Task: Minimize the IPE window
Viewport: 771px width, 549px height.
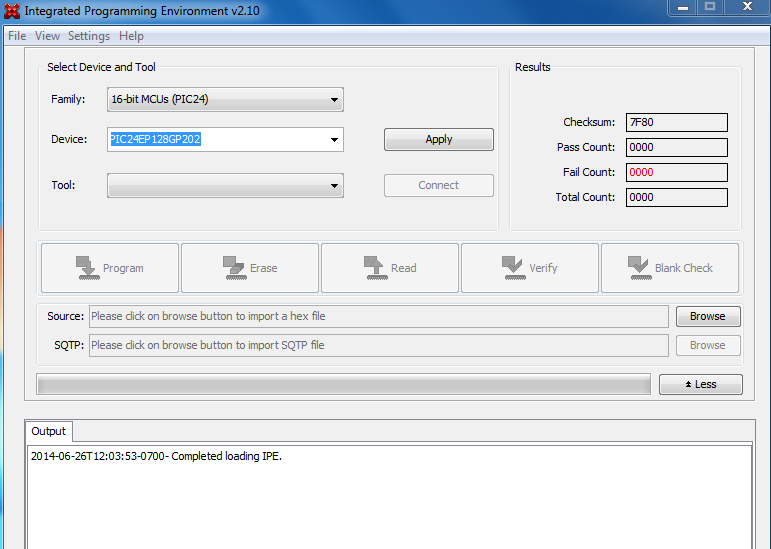Action: pyautogui.click(x=683, y=7)
